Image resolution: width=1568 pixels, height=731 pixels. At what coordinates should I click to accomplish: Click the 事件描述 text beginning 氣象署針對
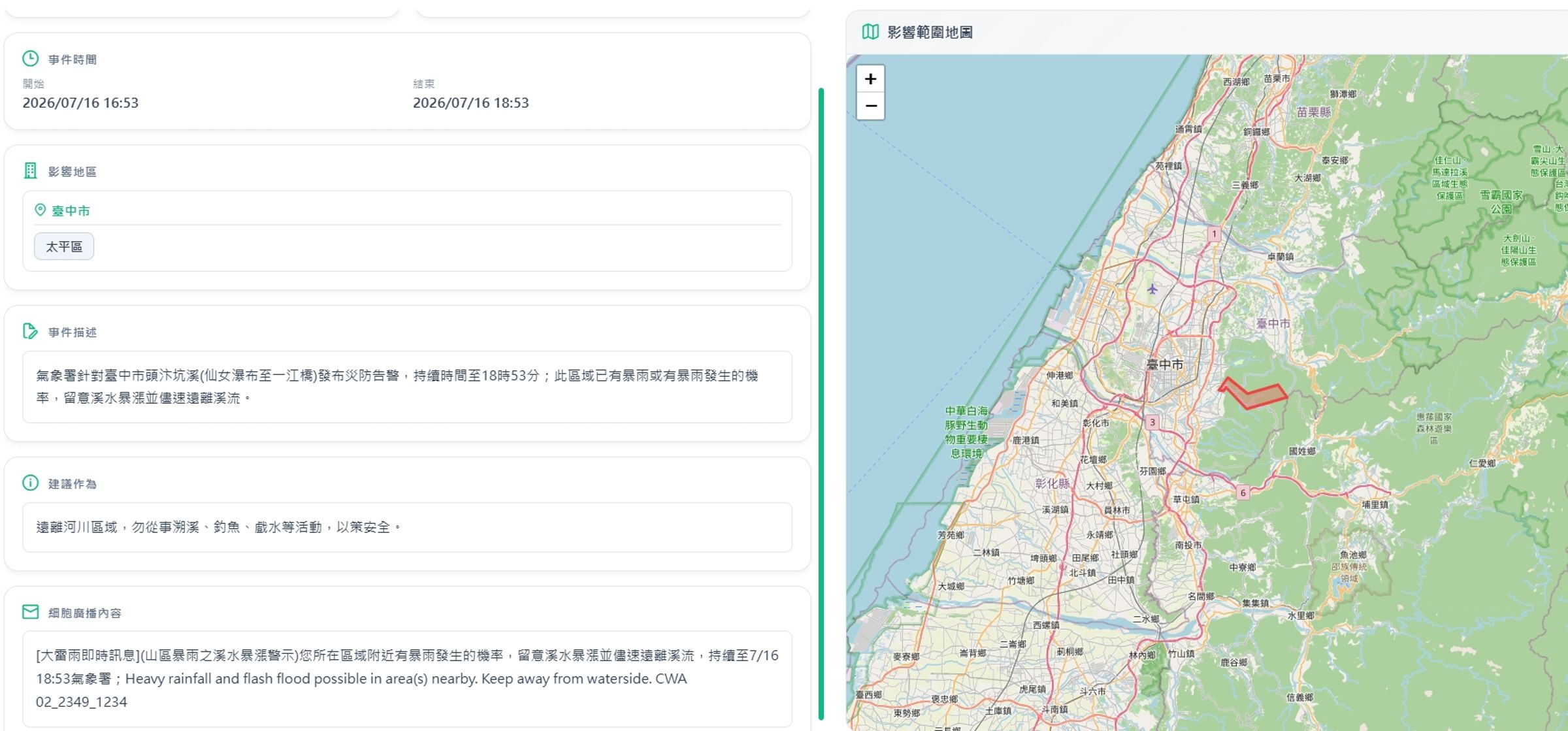point(397,387)
